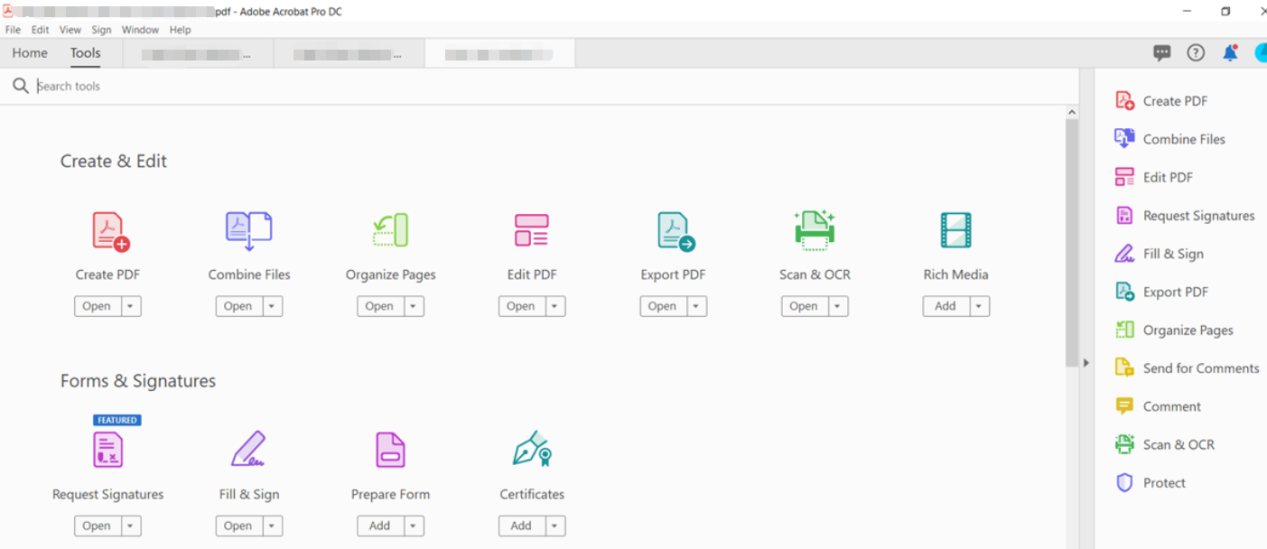Screen dimensions: 1267x549
Task: Expand the Edit PDF dropdown arrow
Action: coord(556,306)
